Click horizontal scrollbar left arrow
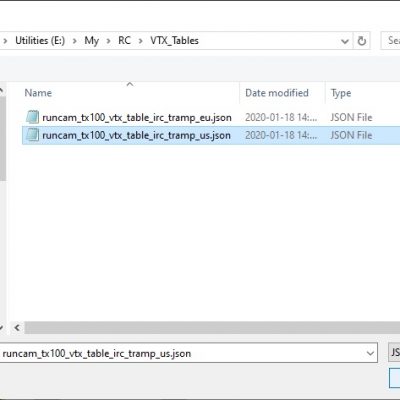400x400 pixels. click(17, 327)
